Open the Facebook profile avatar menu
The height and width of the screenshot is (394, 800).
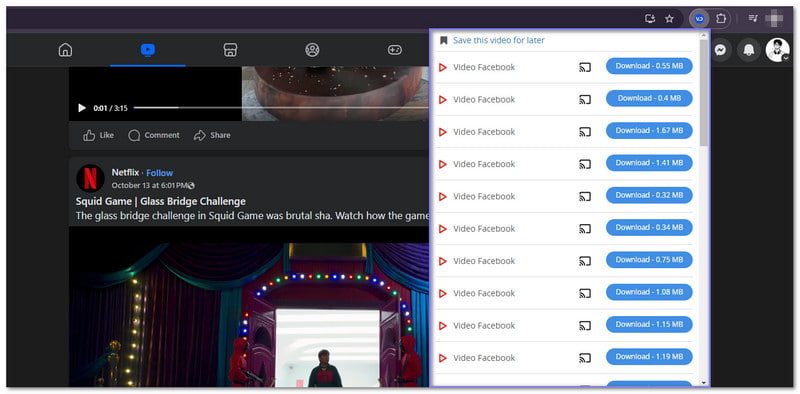tap(777, 50)
